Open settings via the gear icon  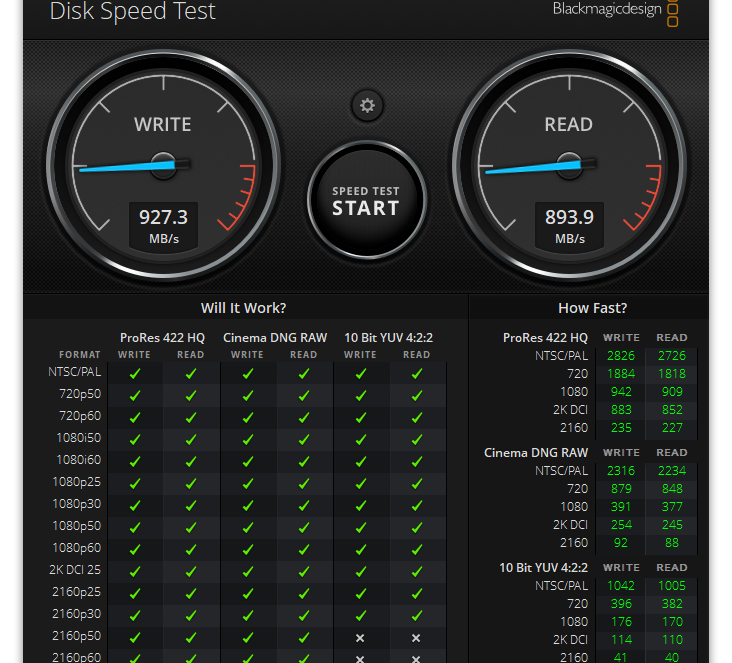click(367, 106)
